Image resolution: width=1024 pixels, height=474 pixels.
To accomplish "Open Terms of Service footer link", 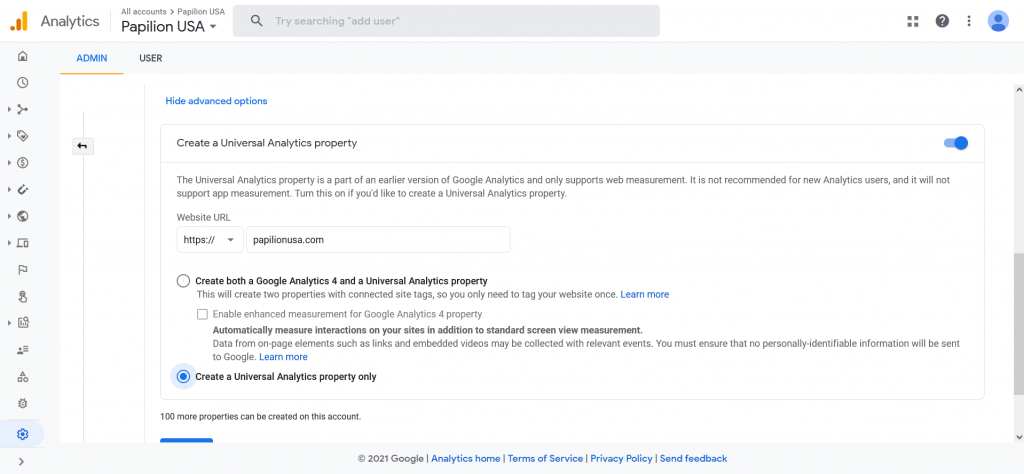I will [545, 458].
